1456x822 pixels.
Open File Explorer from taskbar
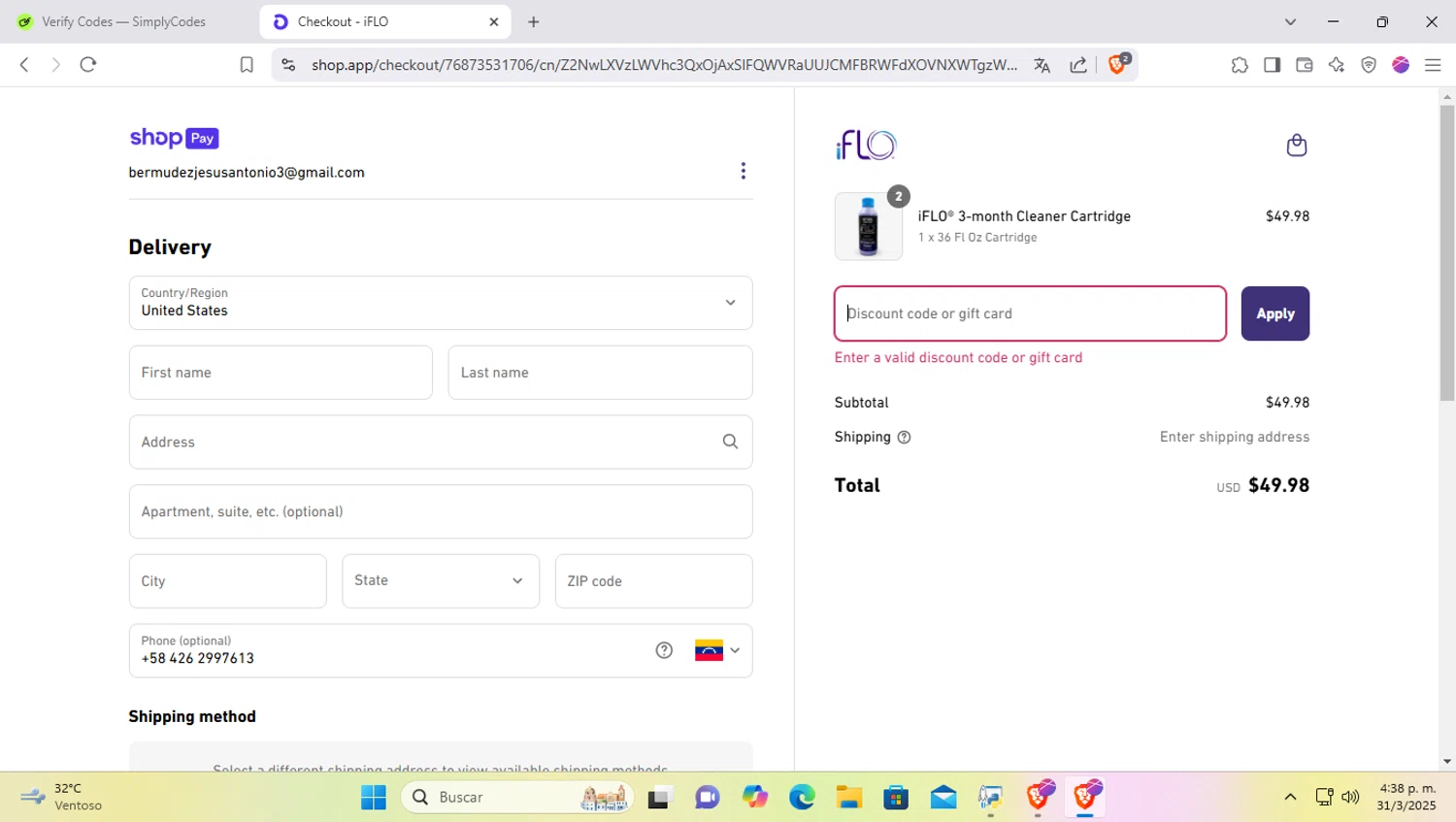849,797
